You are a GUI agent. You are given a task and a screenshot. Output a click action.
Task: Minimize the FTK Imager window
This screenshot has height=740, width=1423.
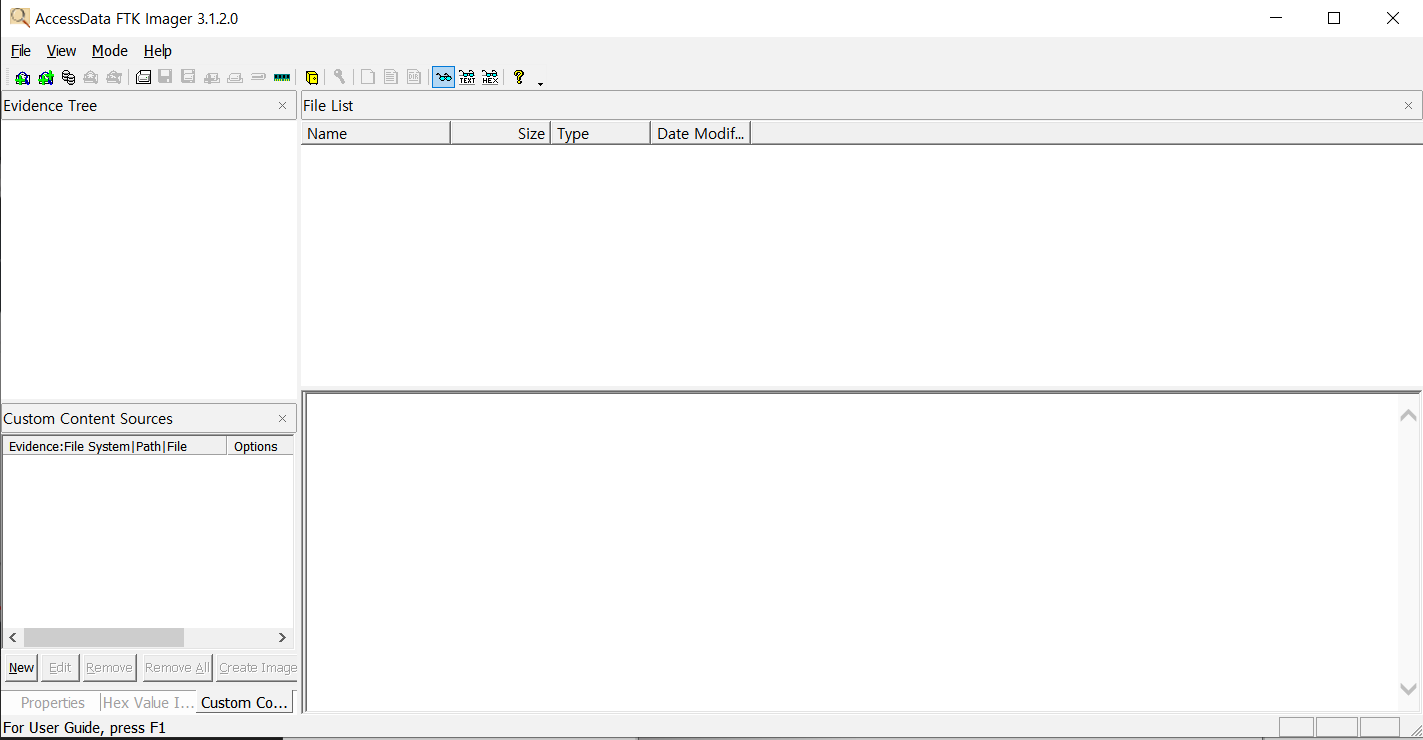tap(1276, 18)
